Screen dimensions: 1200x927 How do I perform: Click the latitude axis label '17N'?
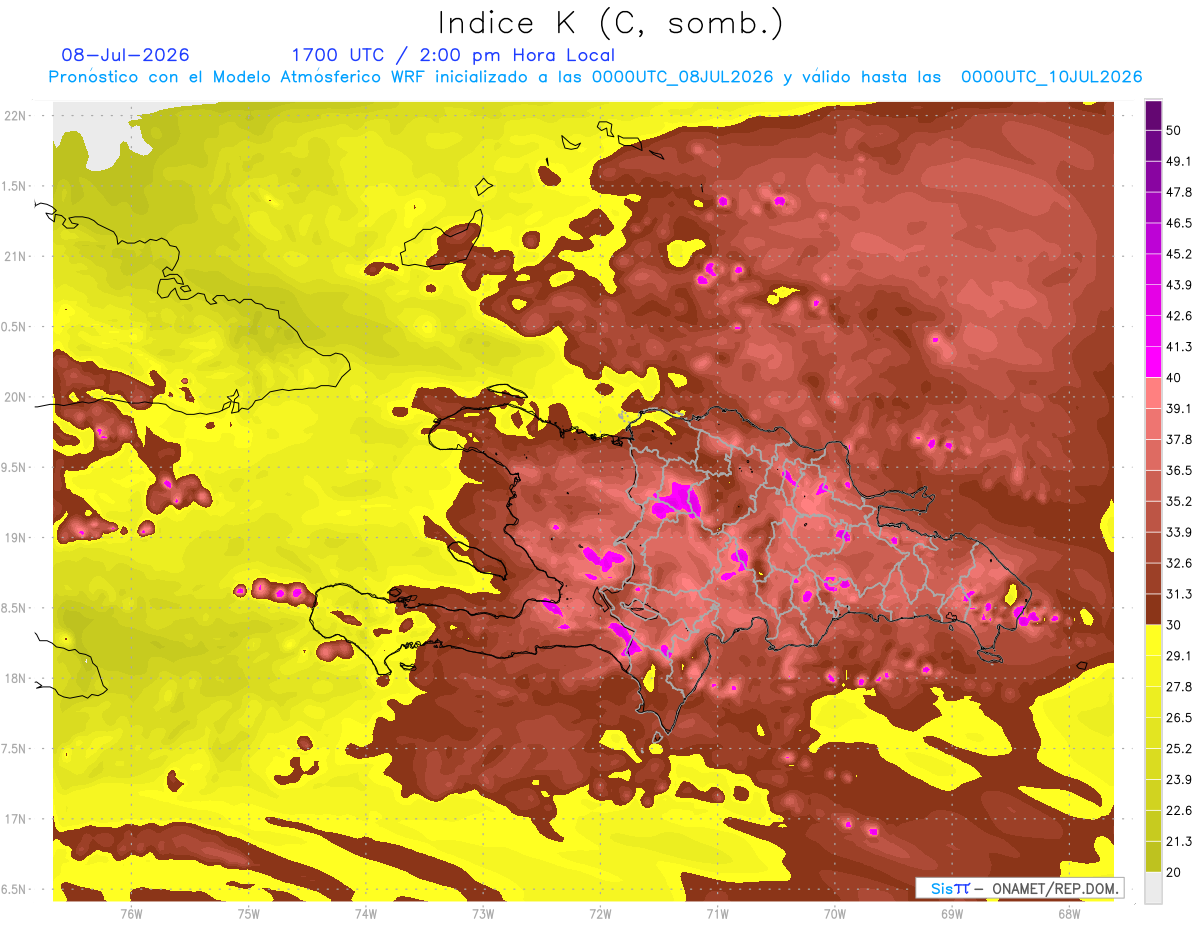[x=16, y=820]
